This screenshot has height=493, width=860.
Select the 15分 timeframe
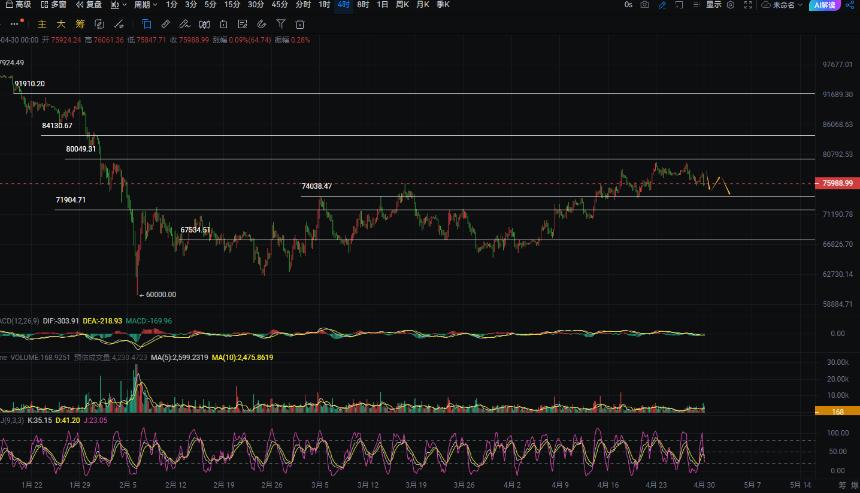(x=232, y=4)
